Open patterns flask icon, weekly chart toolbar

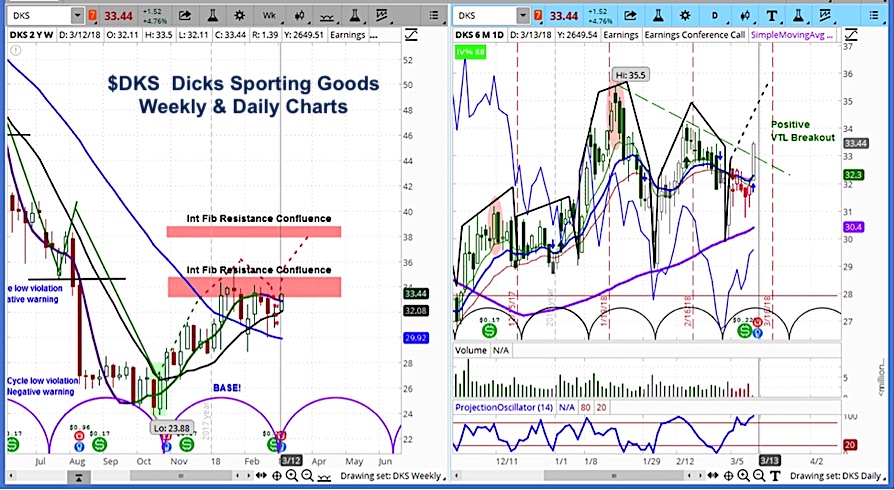[x=354, y=15]
